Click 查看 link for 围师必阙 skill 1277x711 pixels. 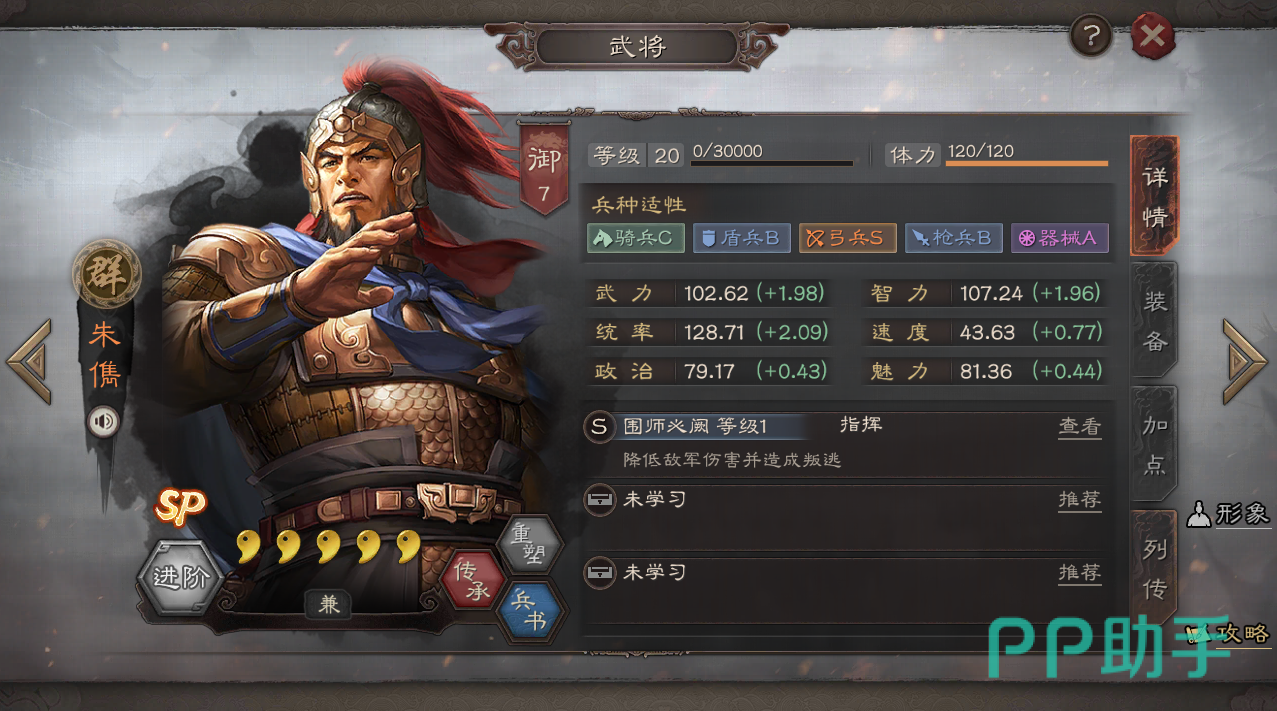[x=1080, y=427]
